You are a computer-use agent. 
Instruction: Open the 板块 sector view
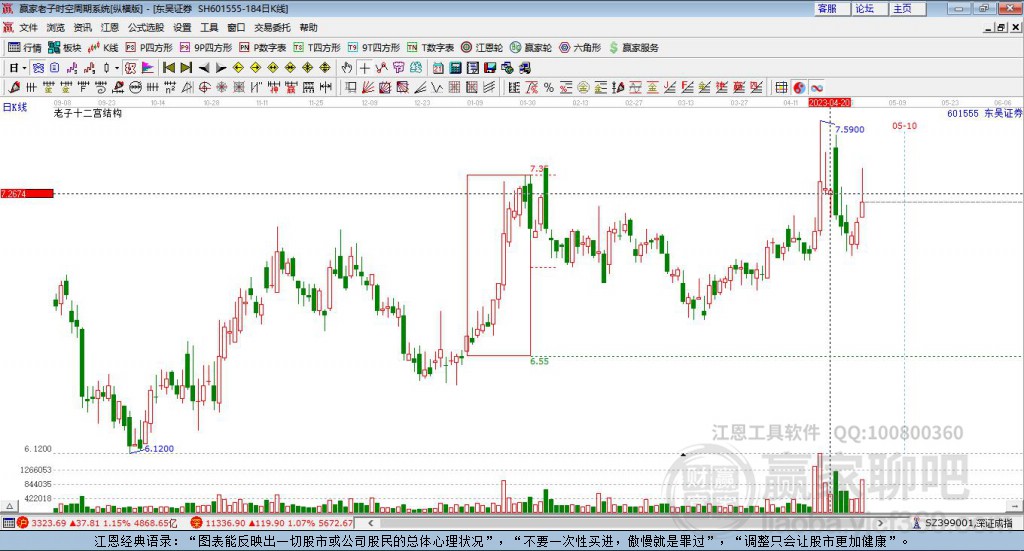click(65, 48)
